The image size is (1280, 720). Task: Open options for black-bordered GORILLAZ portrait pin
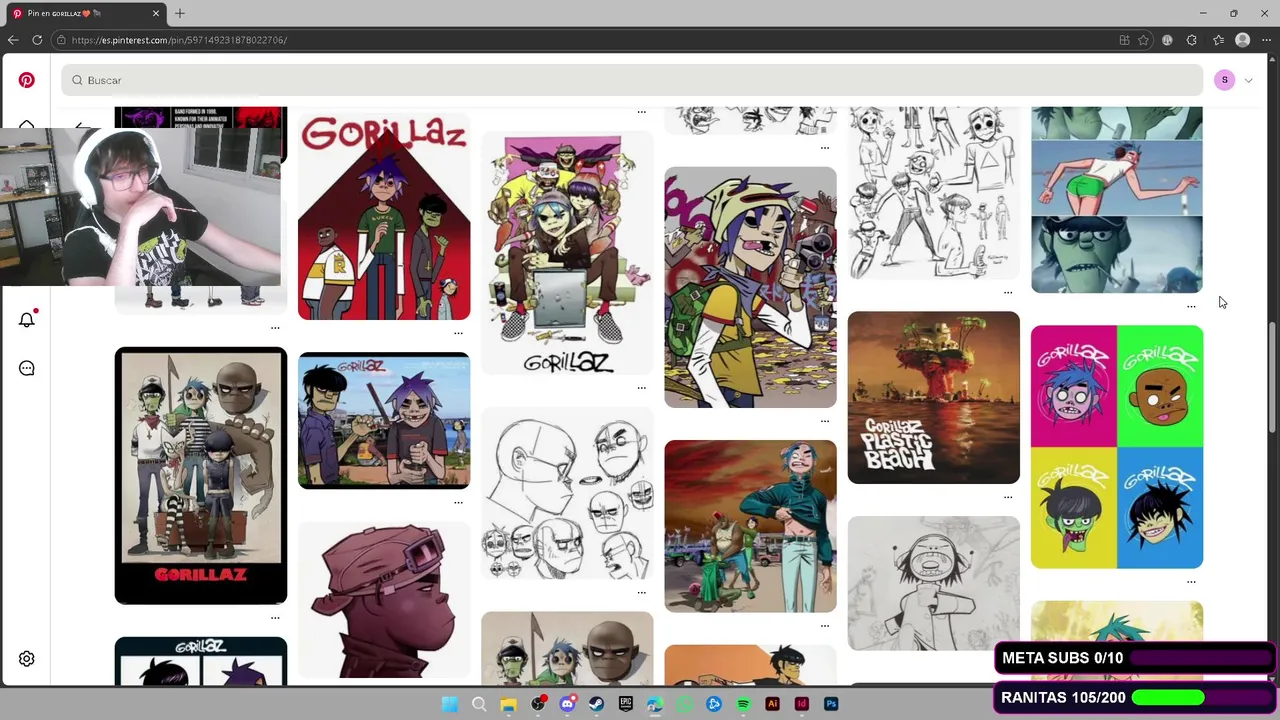(275, 618)
